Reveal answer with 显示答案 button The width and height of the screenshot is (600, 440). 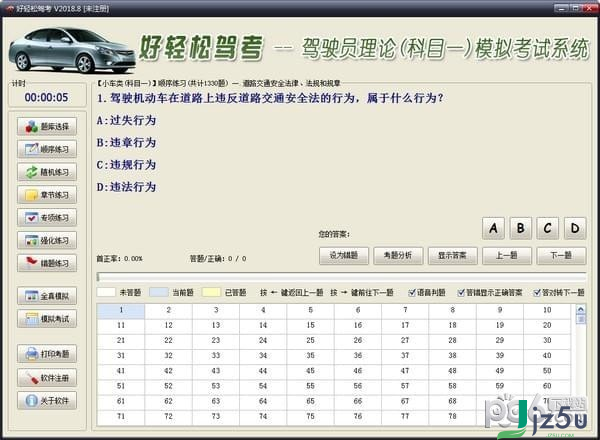click(x=452, y=256)
